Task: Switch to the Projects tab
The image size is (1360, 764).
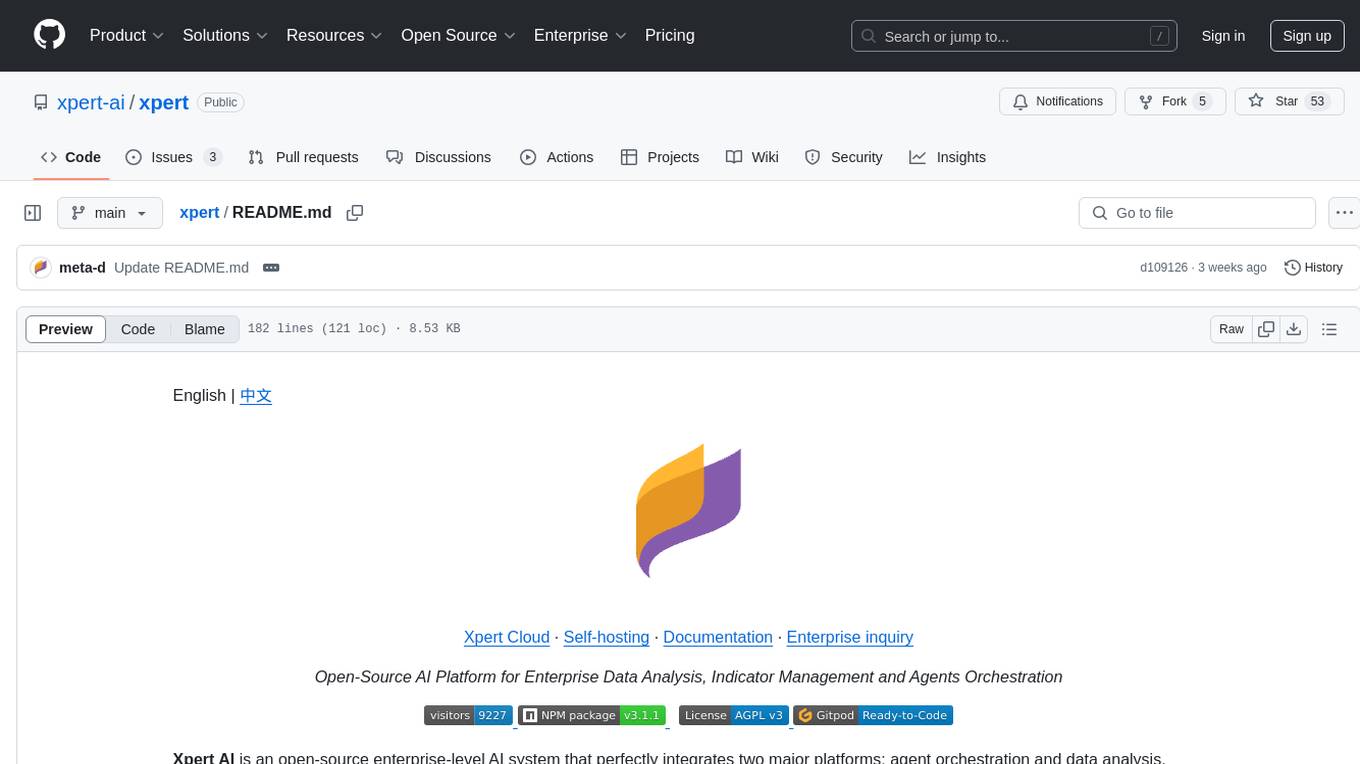Action: pos(660,157)
